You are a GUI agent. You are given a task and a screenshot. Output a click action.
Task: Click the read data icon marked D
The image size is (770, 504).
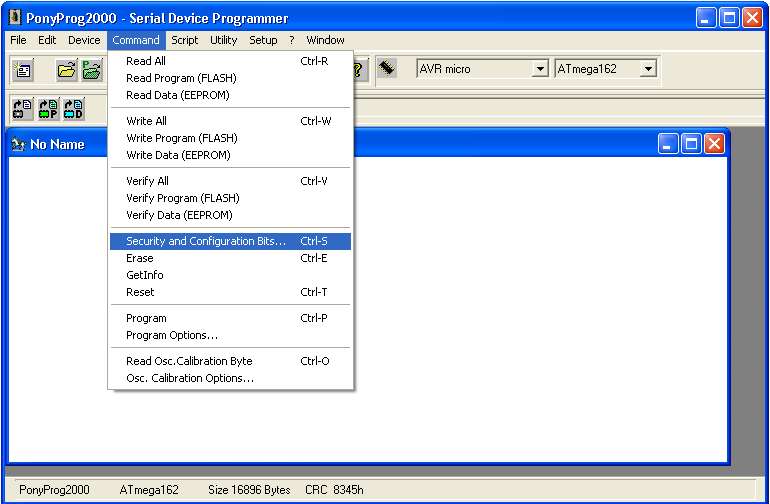pyautogui.click(x=73, y=108)
